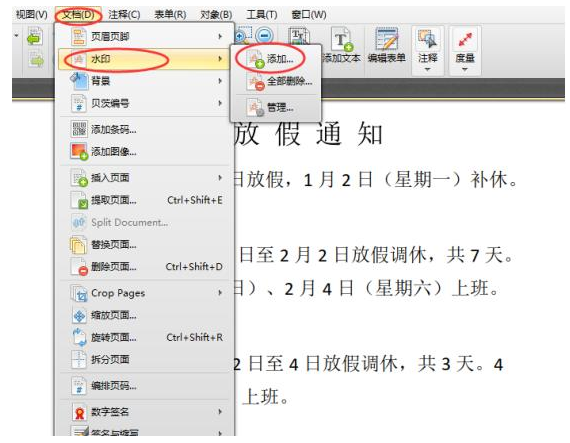This screenshot has width=570, height=443.
Task: Click 管理... in watermark submenu
Action: (276, 108)
